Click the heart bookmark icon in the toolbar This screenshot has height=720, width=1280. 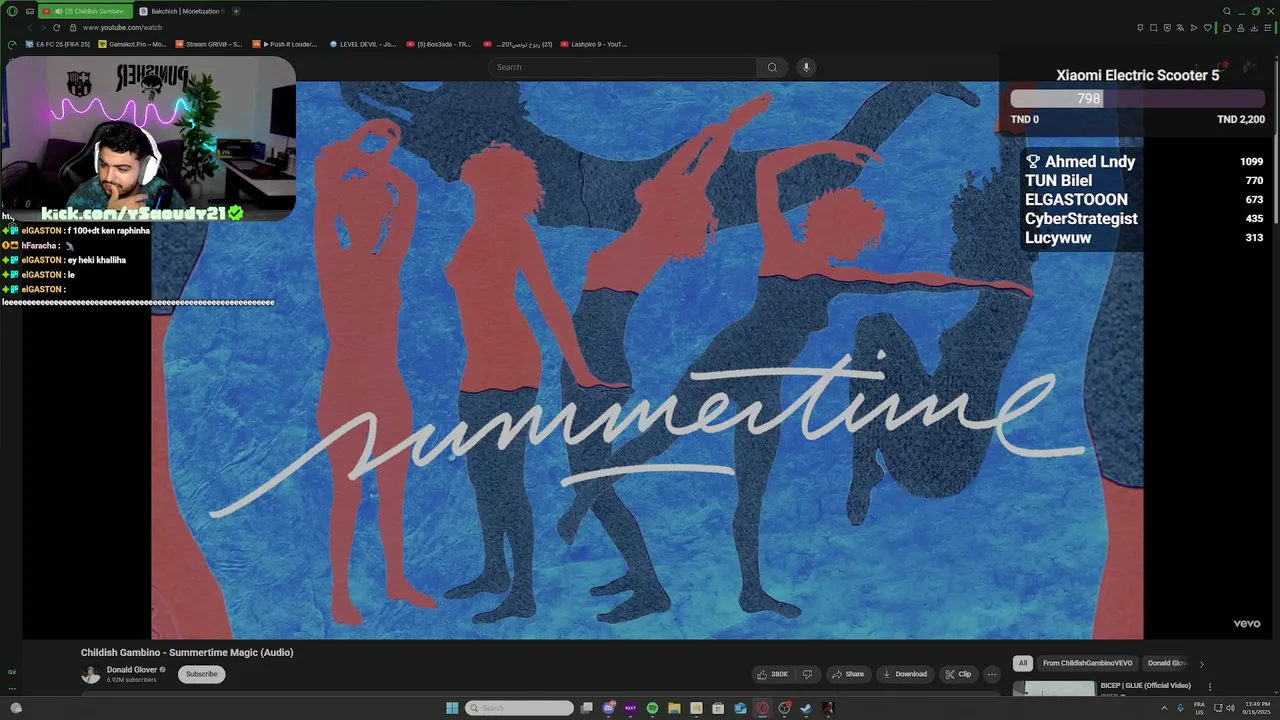[x=1207, y=27]
